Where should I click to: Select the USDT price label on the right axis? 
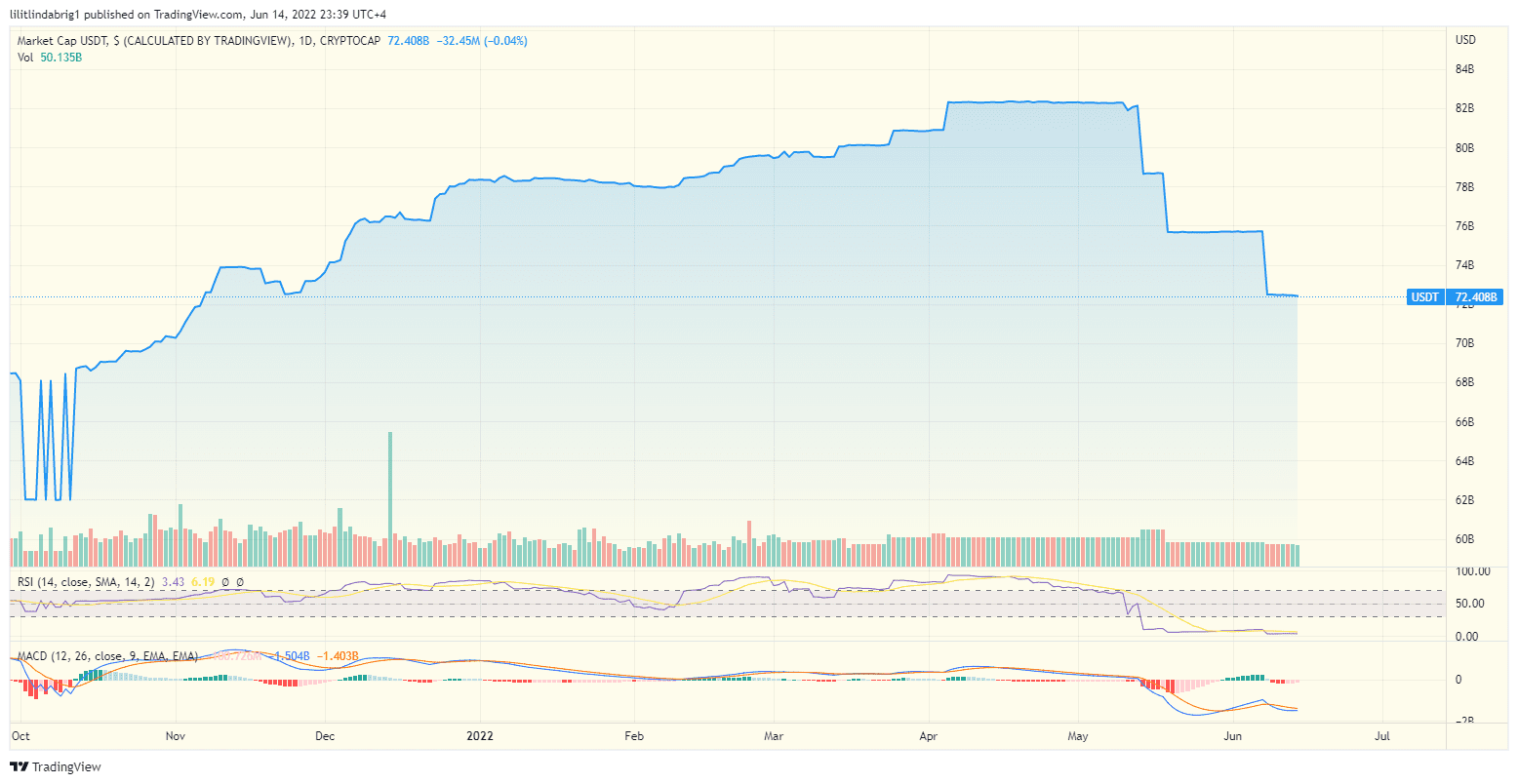(1423, 297)
